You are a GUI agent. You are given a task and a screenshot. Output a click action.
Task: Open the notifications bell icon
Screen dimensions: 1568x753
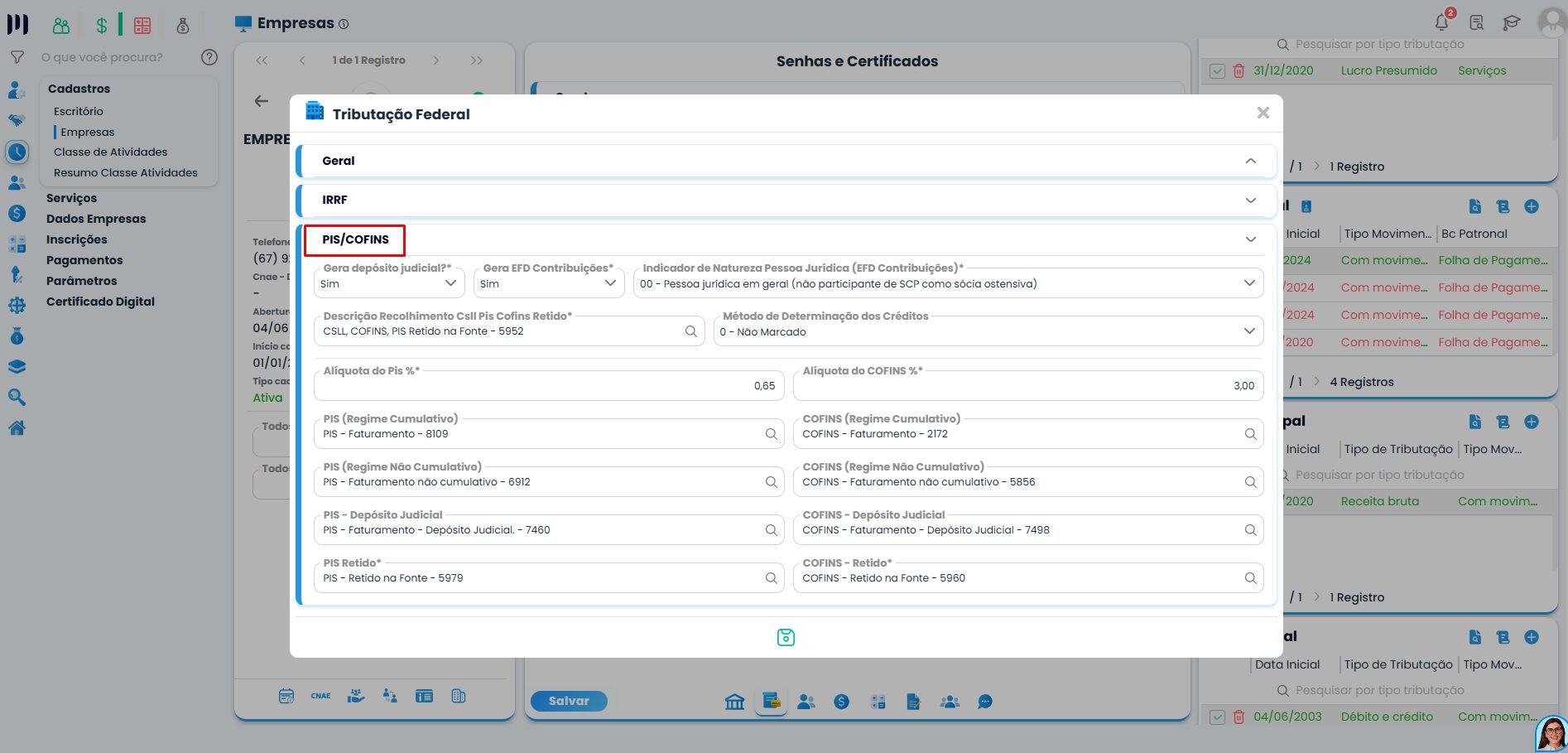pyautogui.click(x=1442, y=22)
